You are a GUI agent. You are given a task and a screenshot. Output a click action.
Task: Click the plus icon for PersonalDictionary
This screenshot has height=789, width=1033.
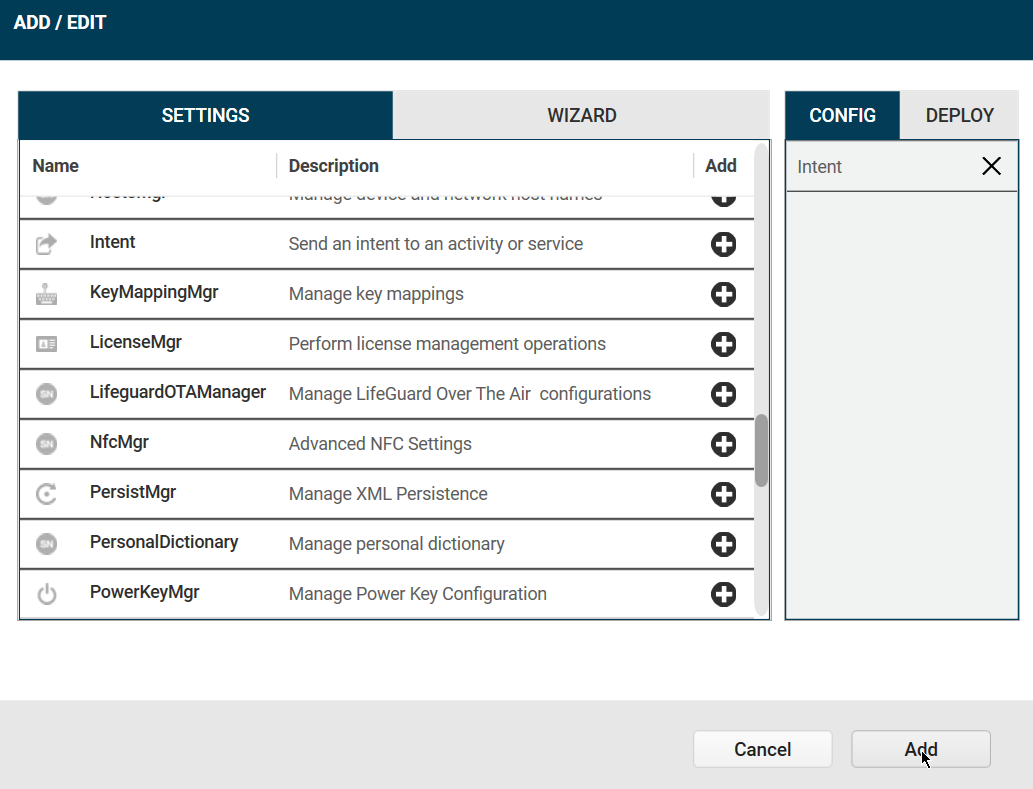[723, 544]
